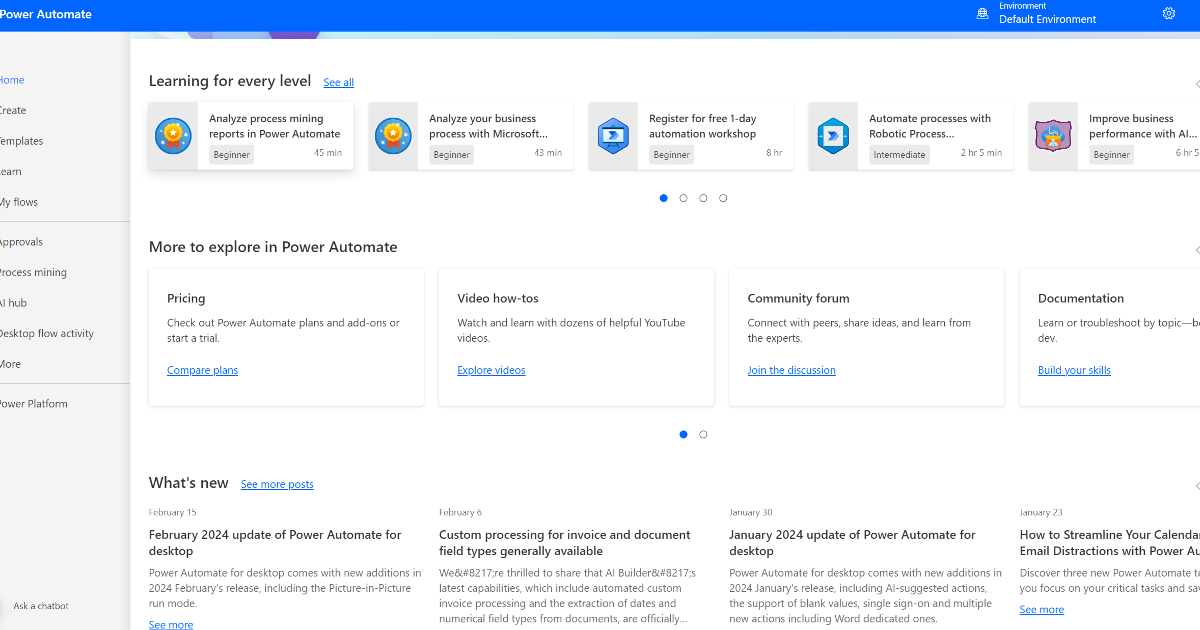Open the Default Environment selector

(1049, 18)
